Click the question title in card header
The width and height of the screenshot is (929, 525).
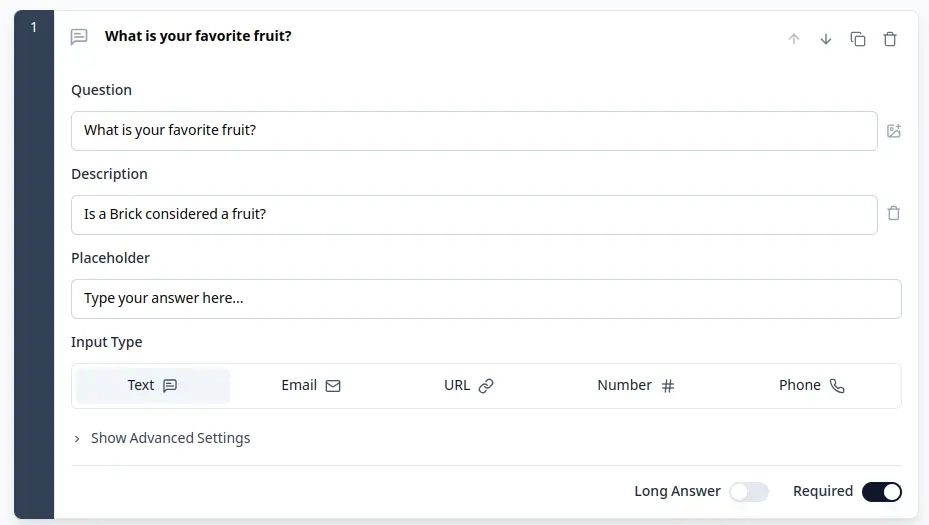(x=198, y=37)
